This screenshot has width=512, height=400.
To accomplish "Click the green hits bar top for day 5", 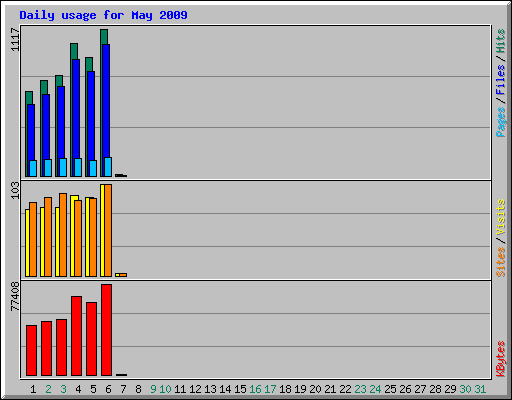I will pyautogui.click(x=89, y=64).
